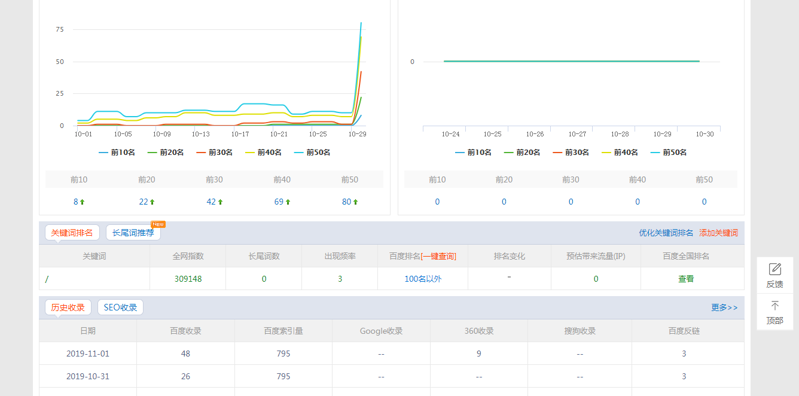The width and height of the screenshot is (799, 396).
Task: Toggle 前40名 series in left chart legend
Action: pyautogui.click(x=263, y=152)
